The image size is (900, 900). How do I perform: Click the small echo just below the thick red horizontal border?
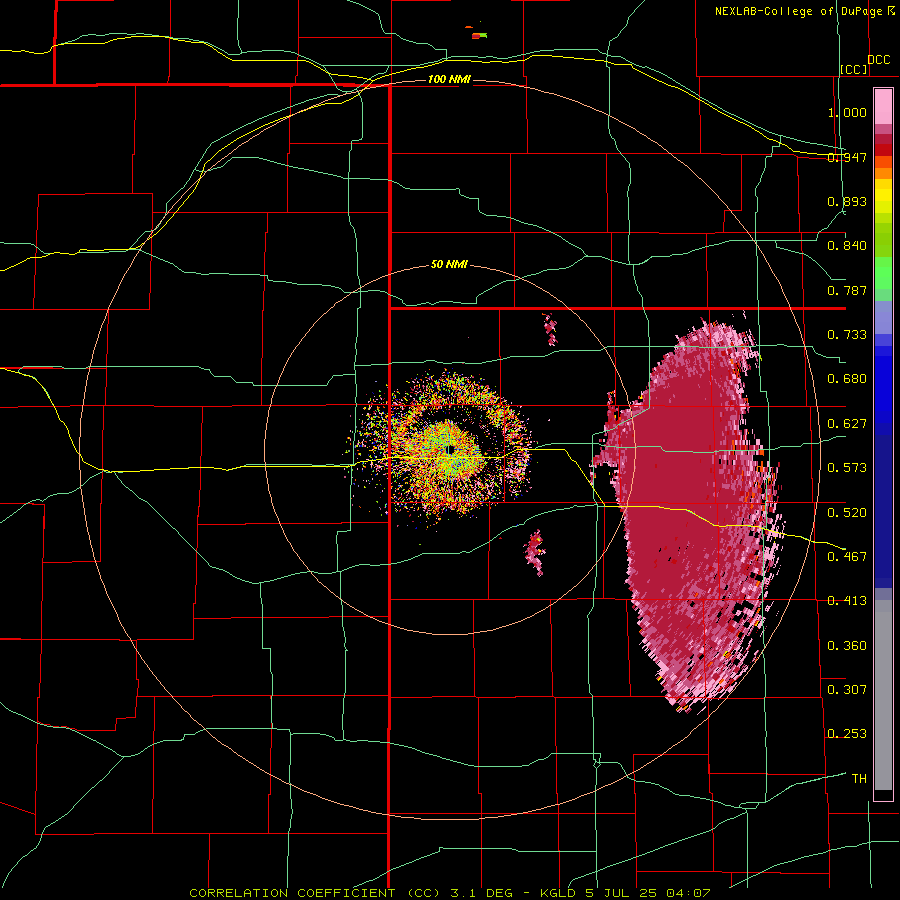[550, 329]
